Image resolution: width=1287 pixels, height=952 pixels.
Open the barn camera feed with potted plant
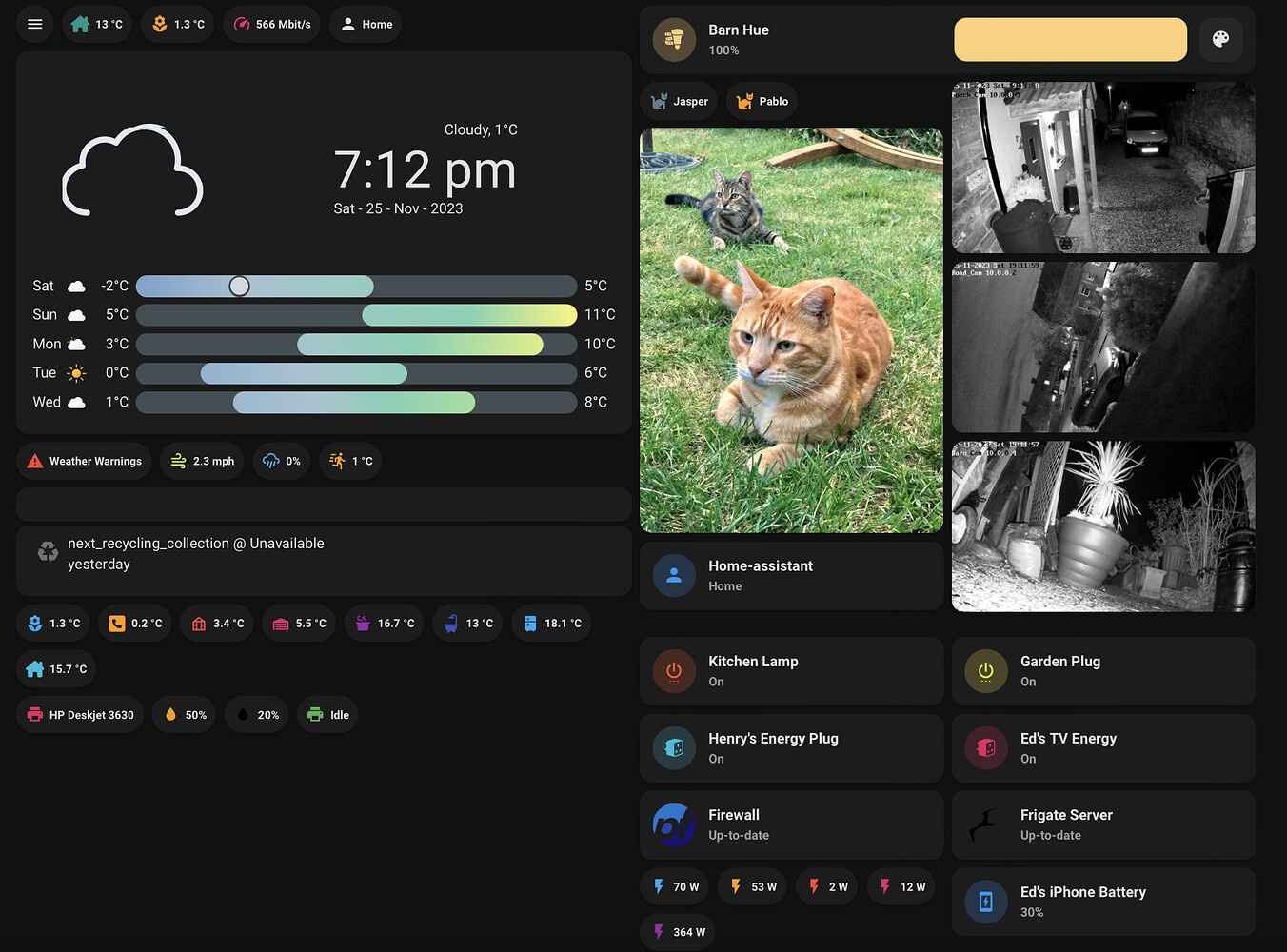pos(1103,526)
